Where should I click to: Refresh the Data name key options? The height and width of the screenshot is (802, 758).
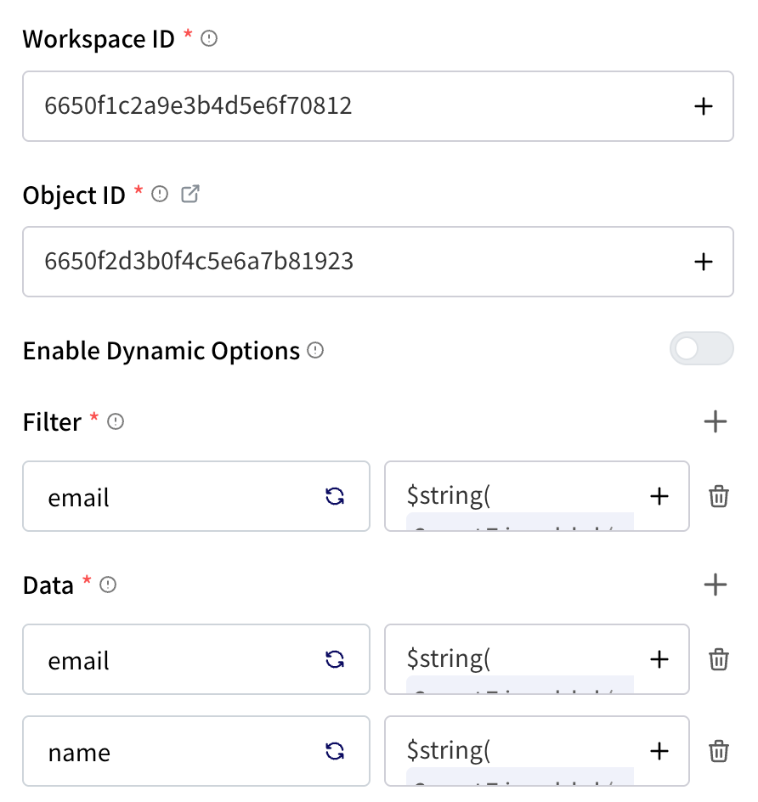(335, 751)
